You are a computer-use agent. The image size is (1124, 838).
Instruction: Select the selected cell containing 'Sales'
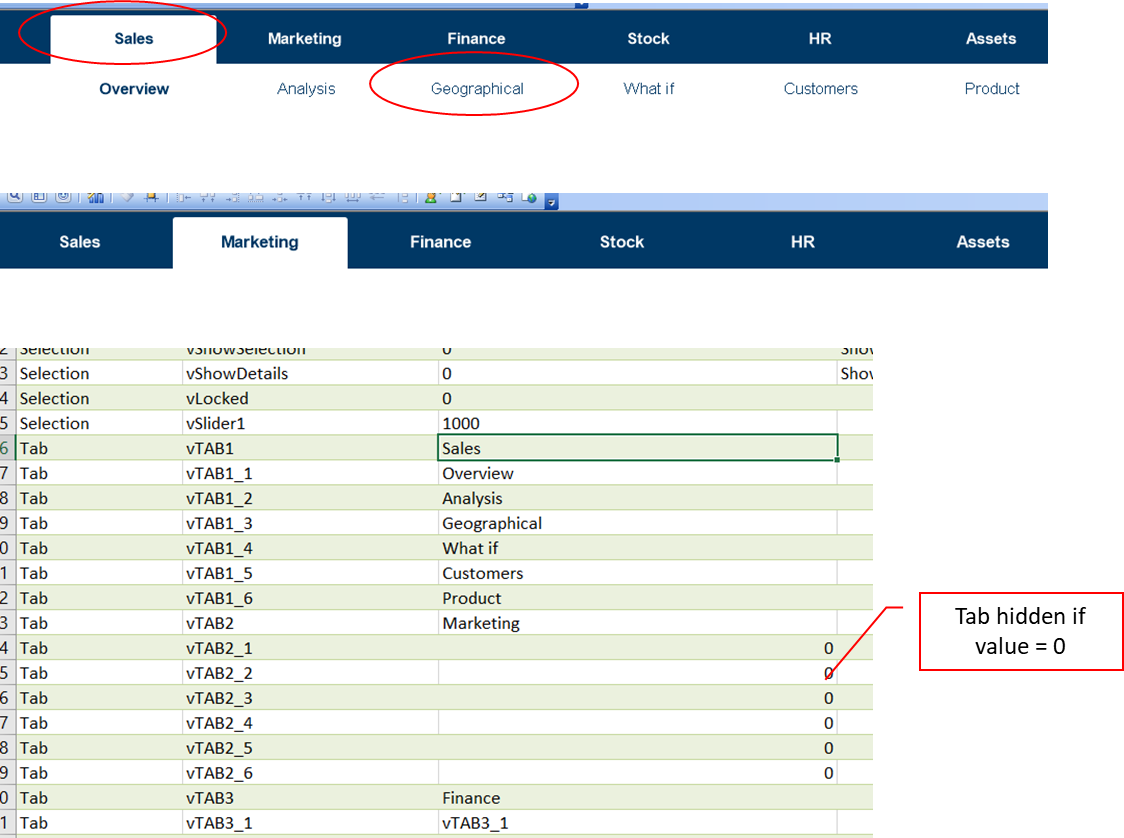[x=637, y=448]
